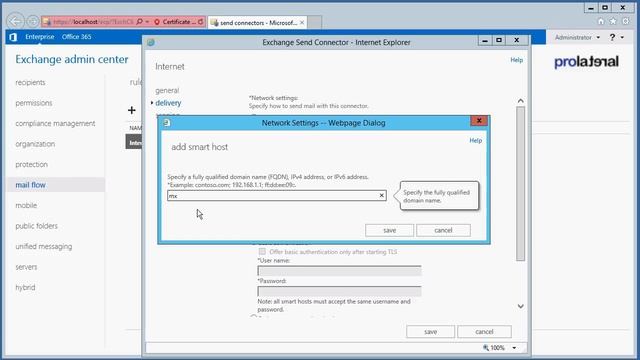Screen dimensions: 640x360
Task: Open recipients in the admin center menu
Action: pos(30,82)
